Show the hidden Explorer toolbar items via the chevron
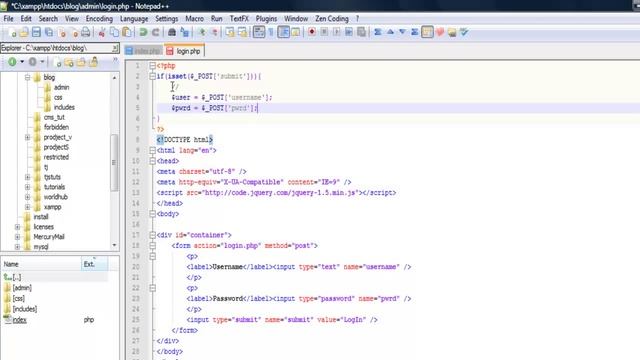 [115, 60]
